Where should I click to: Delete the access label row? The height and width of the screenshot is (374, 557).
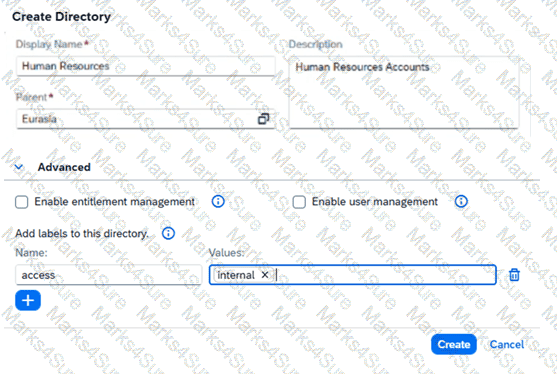pos(514,275)
